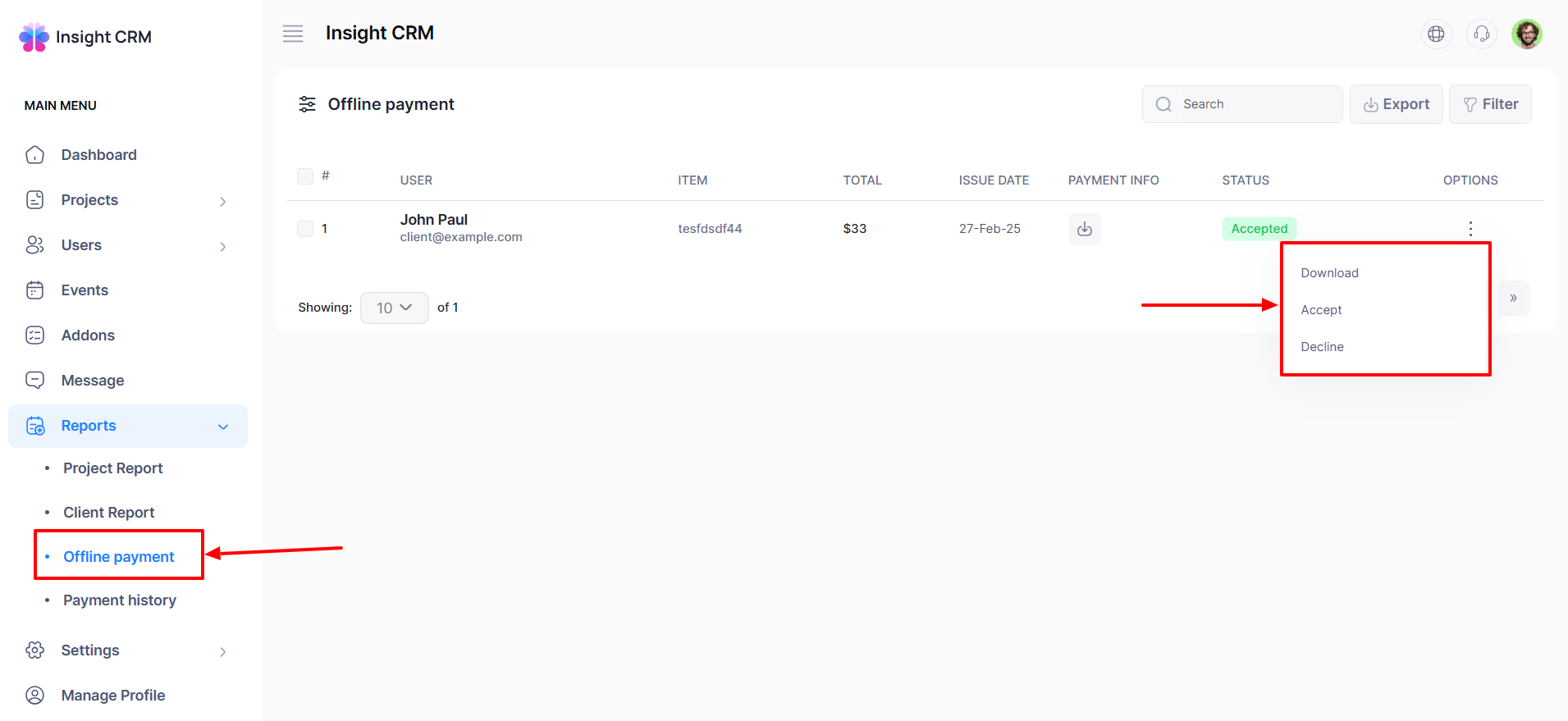Open the three-dot options menu for John Paul

(1470, 229)
